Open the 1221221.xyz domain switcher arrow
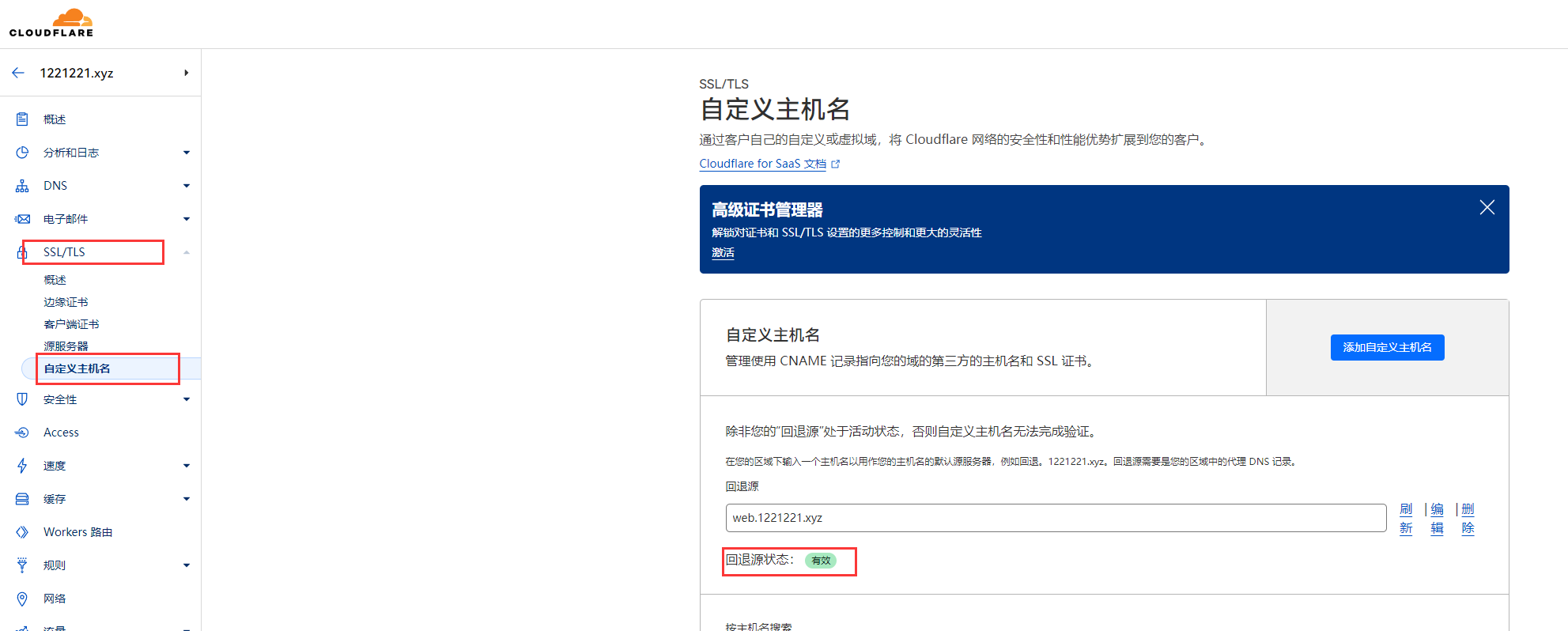1568x631 pixels. coord(187,73)
